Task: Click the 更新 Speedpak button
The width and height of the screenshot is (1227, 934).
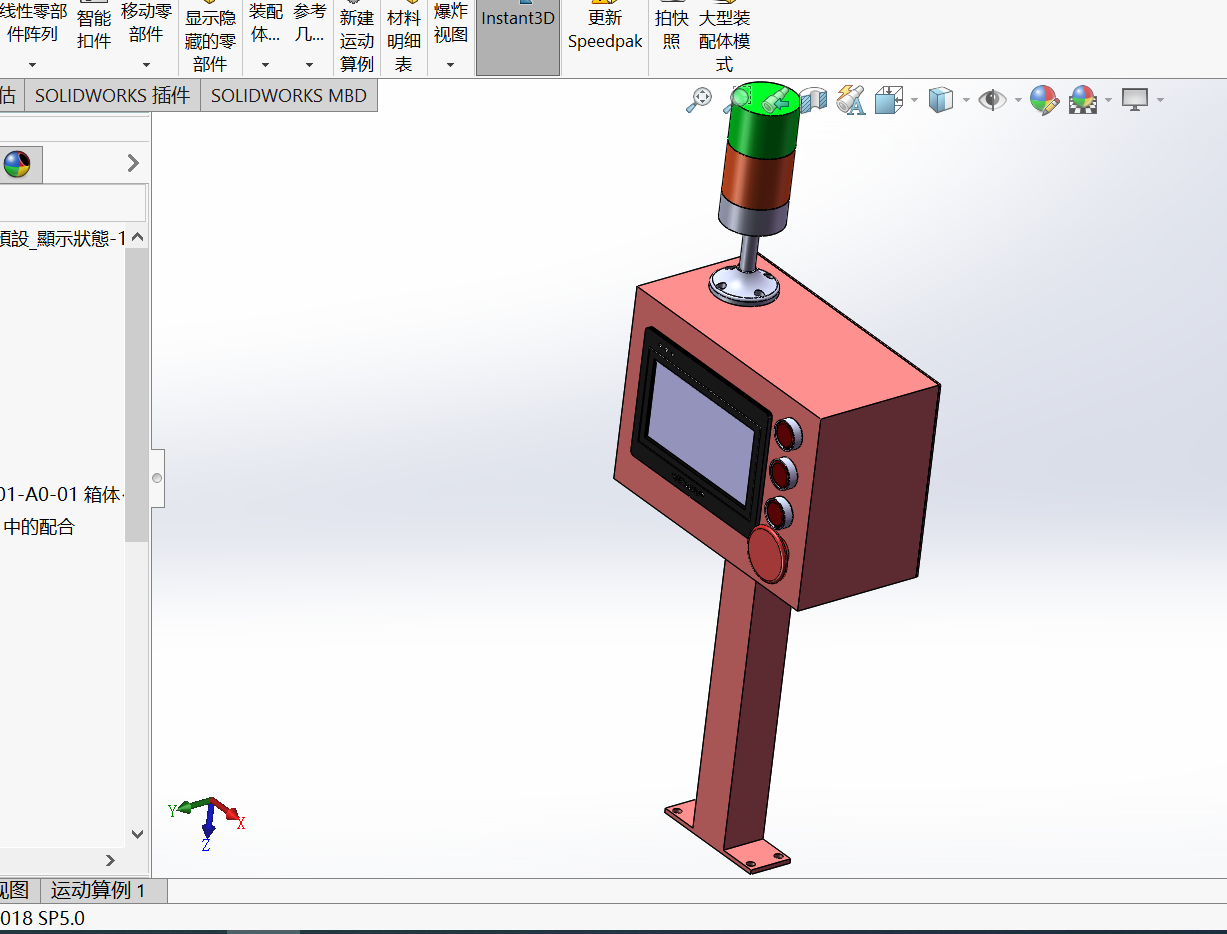Action: coord(605,30)
